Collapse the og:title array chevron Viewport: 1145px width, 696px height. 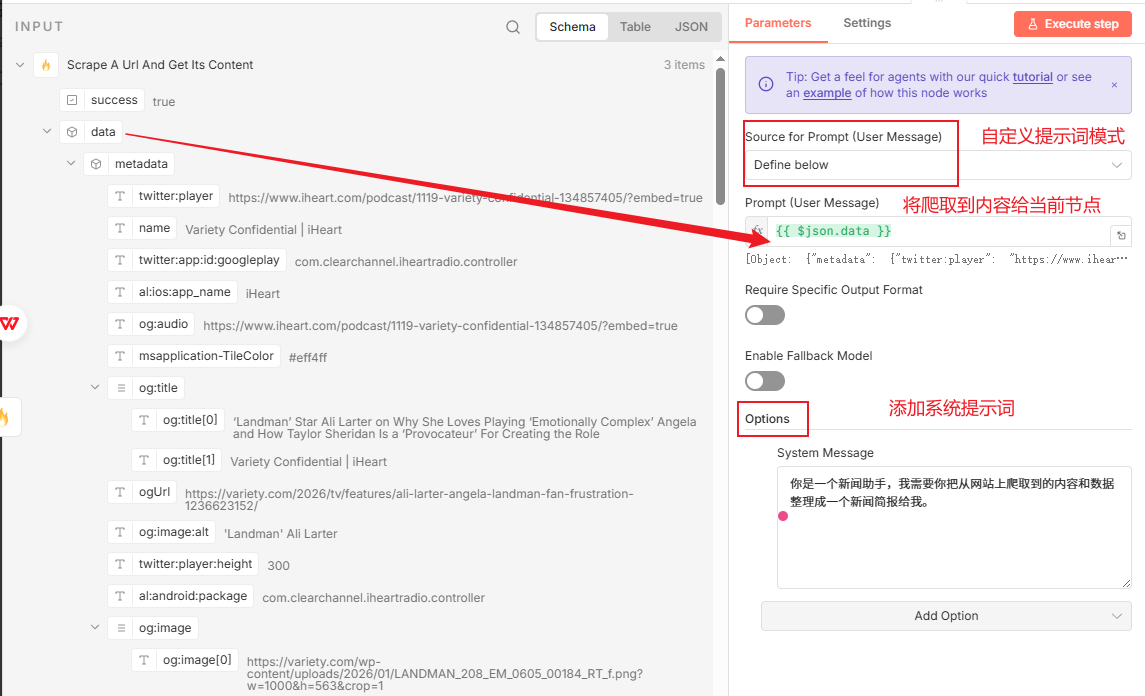click(95, 387)
